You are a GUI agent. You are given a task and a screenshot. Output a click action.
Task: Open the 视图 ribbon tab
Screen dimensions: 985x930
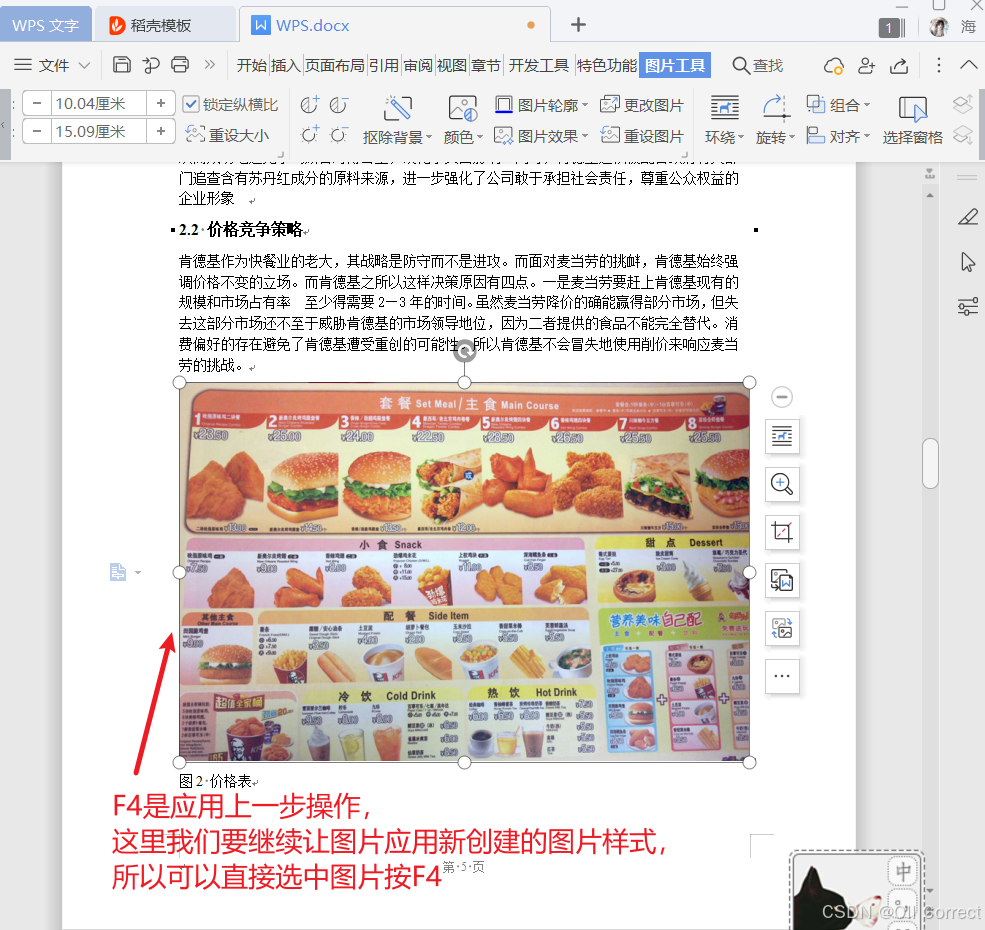(452, 65)
